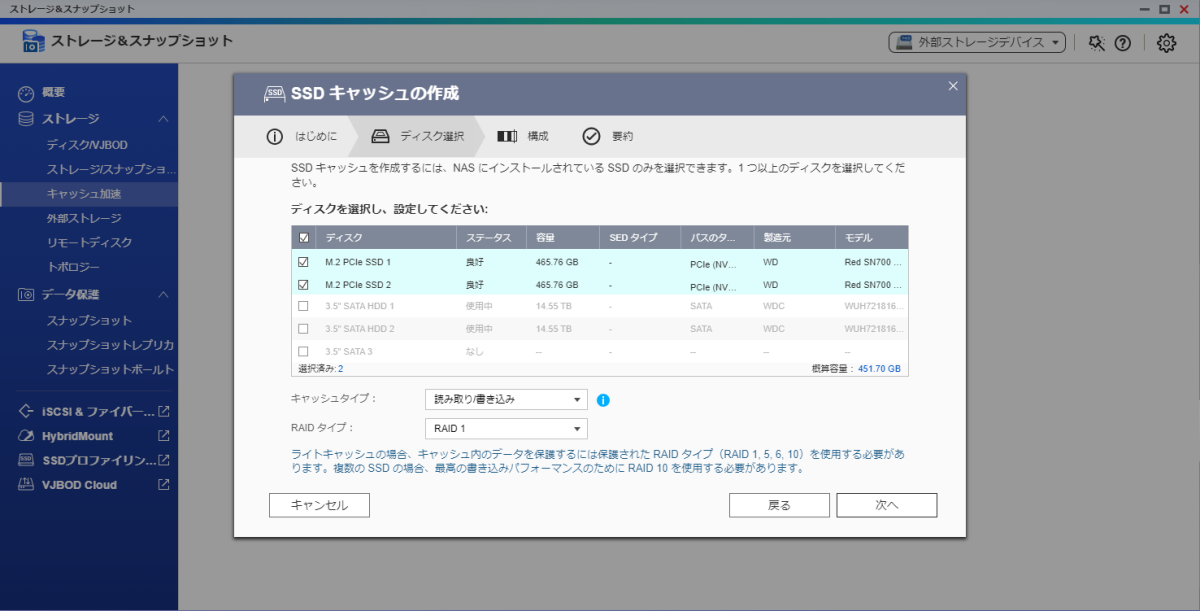The image size is (1200, 611).
Task: Open リモートディスク sidebar item
Action: click(89, 243)
